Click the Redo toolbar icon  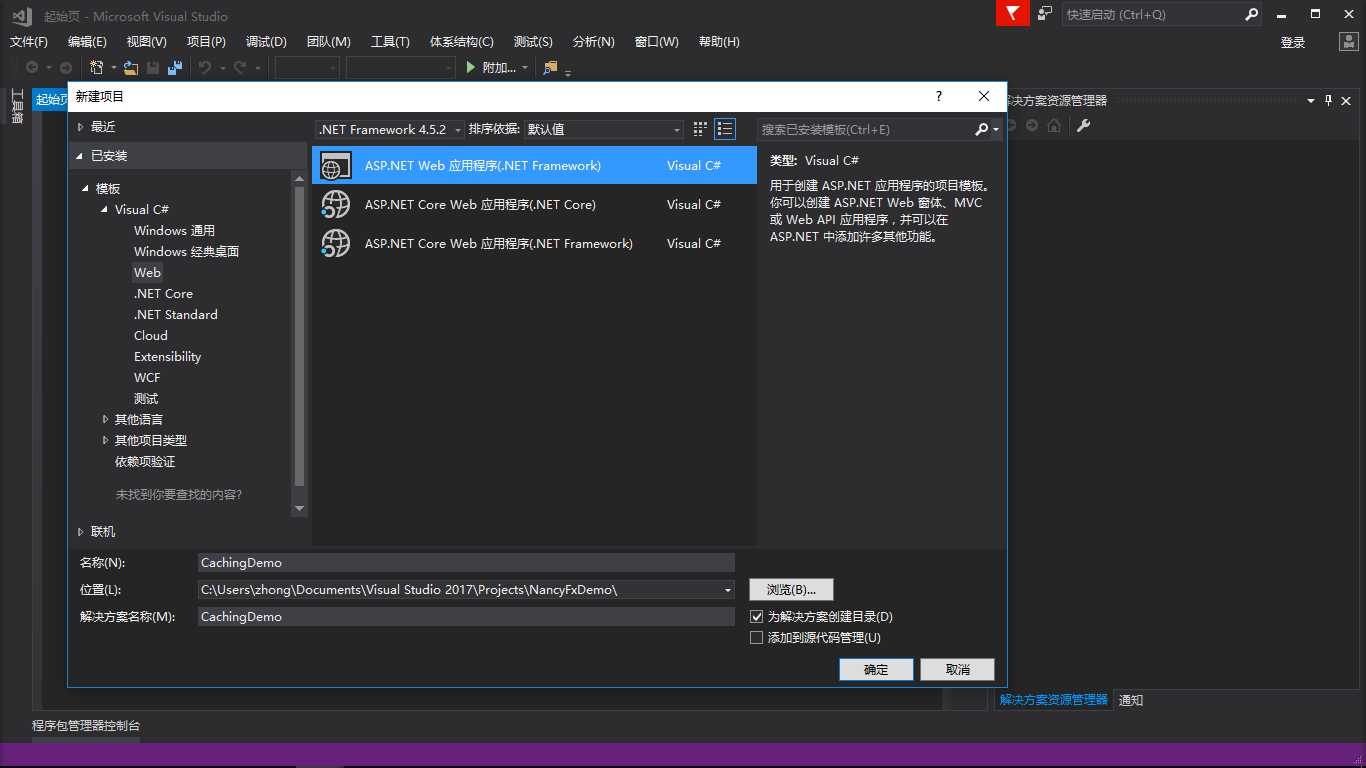(240, 67)
